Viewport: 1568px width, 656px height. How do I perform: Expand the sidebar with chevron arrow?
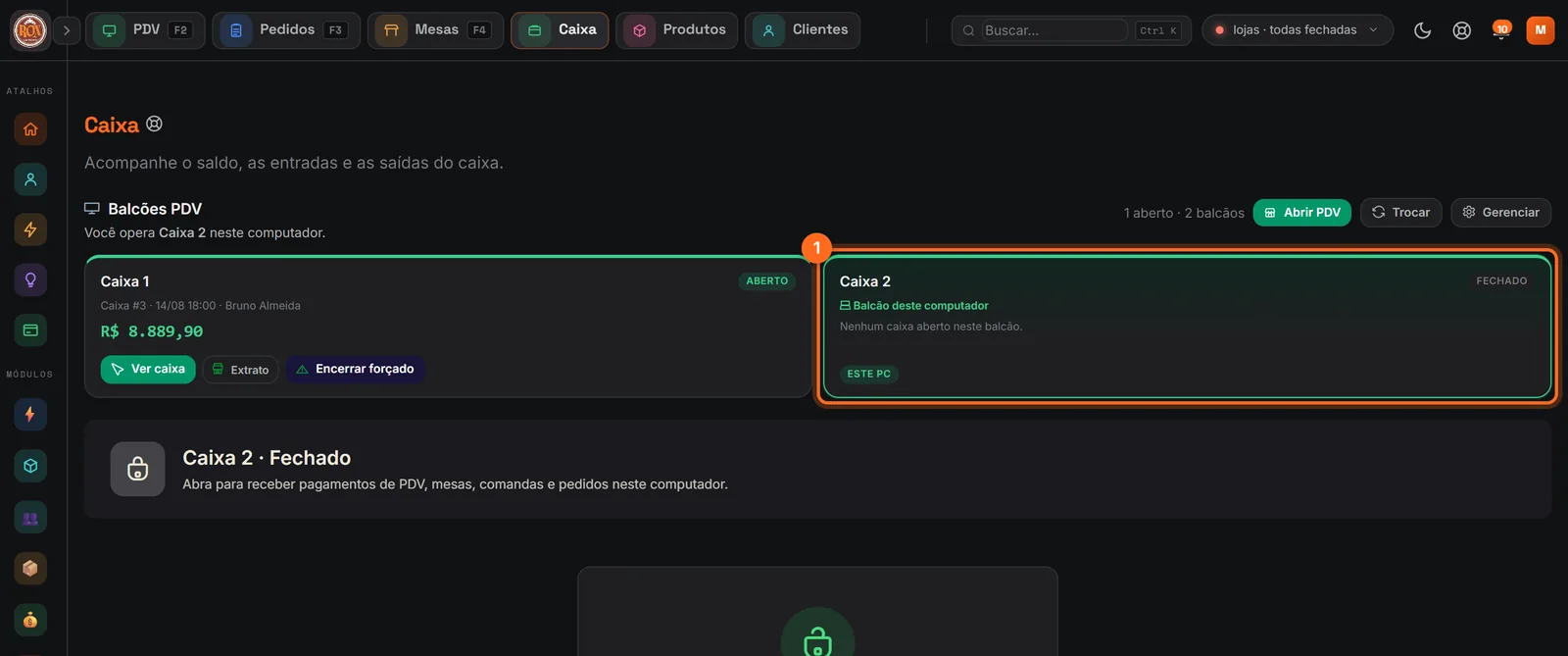click(67, 30)
